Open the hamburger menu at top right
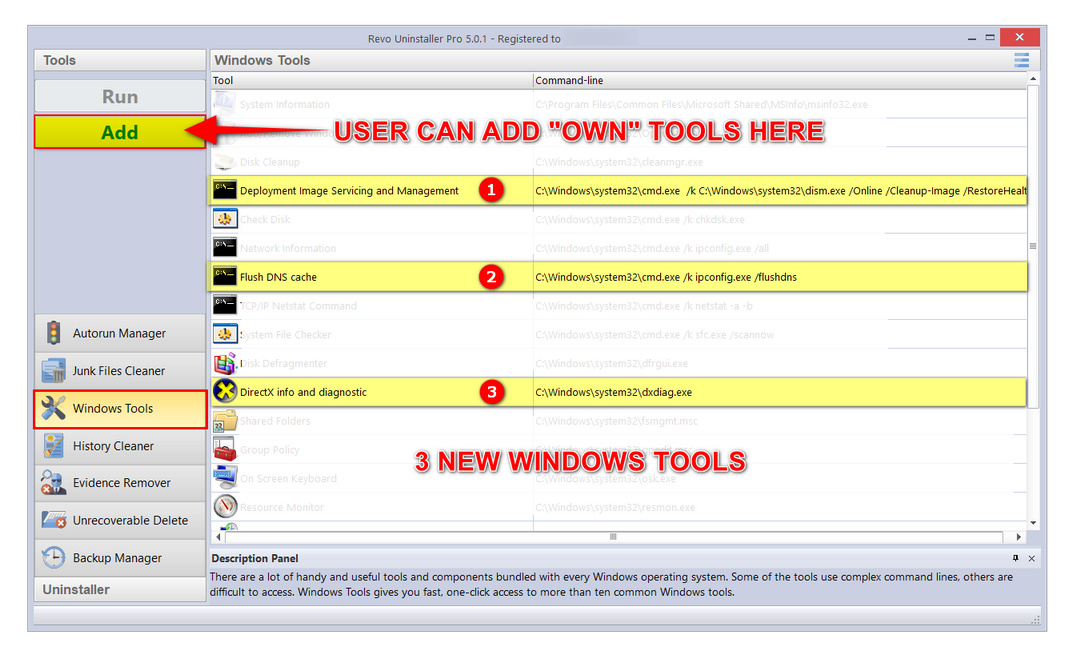 click(1022, 60)
